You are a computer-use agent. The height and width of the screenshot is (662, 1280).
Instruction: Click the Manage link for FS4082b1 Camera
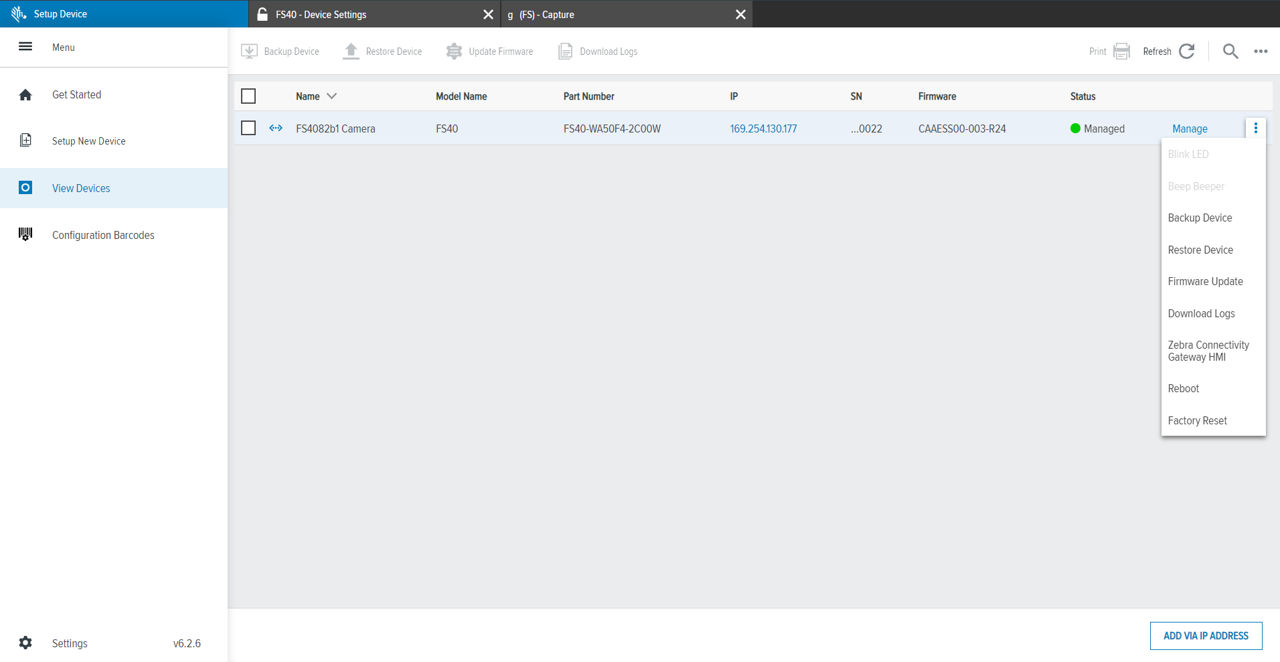pos(1190,129)
